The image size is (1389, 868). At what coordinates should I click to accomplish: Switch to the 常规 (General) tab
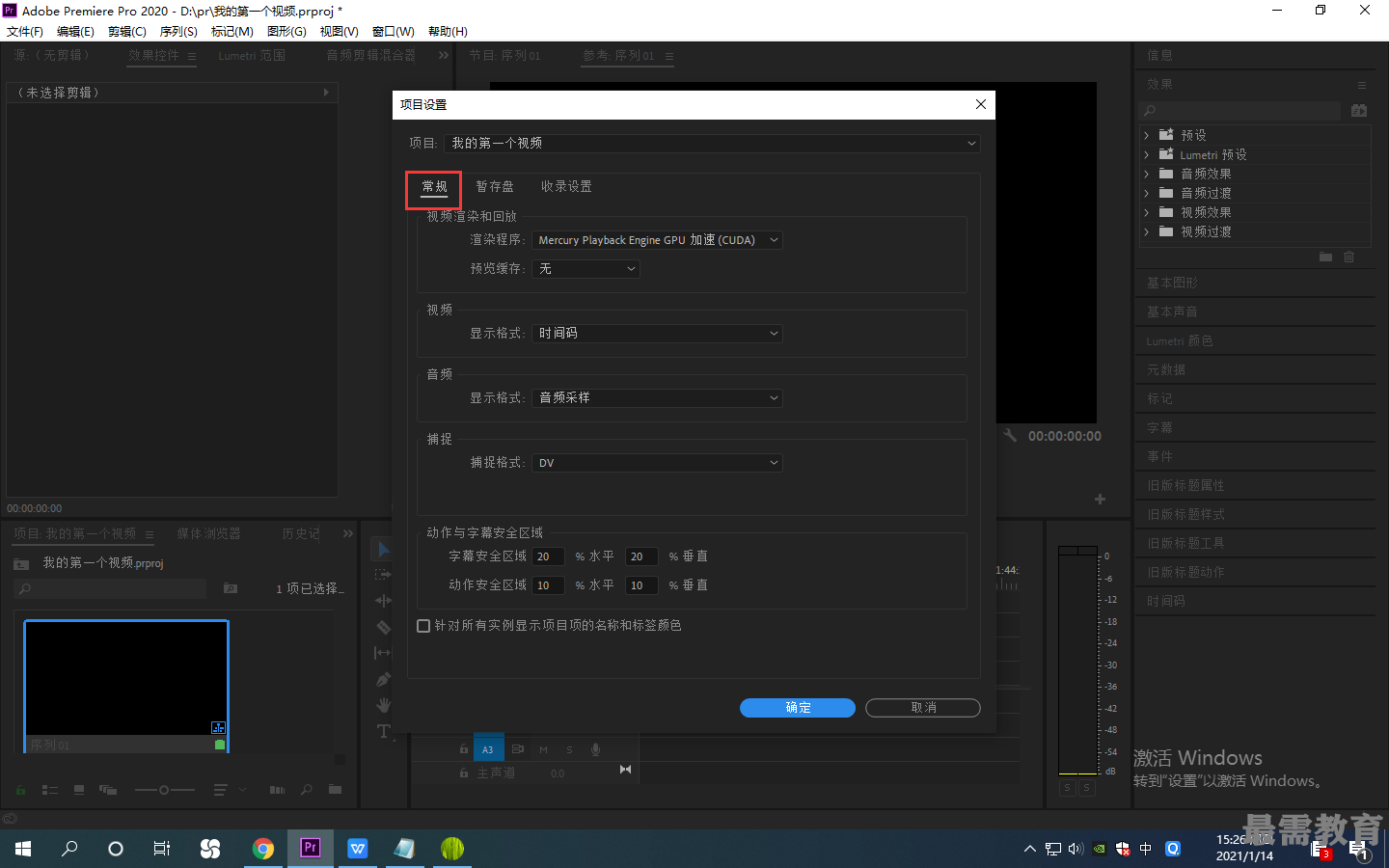[434, 187]
